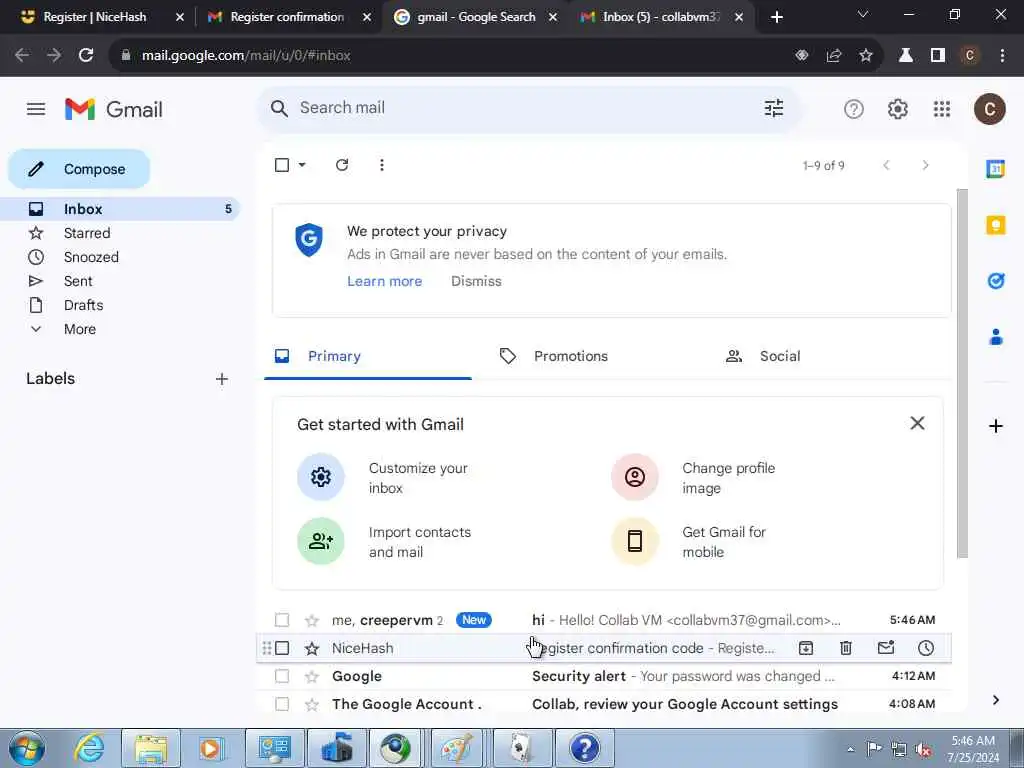Click Change profile image icon
Image resolution: width=1024 pixels, height=768 pixels.
coord(635,477)
